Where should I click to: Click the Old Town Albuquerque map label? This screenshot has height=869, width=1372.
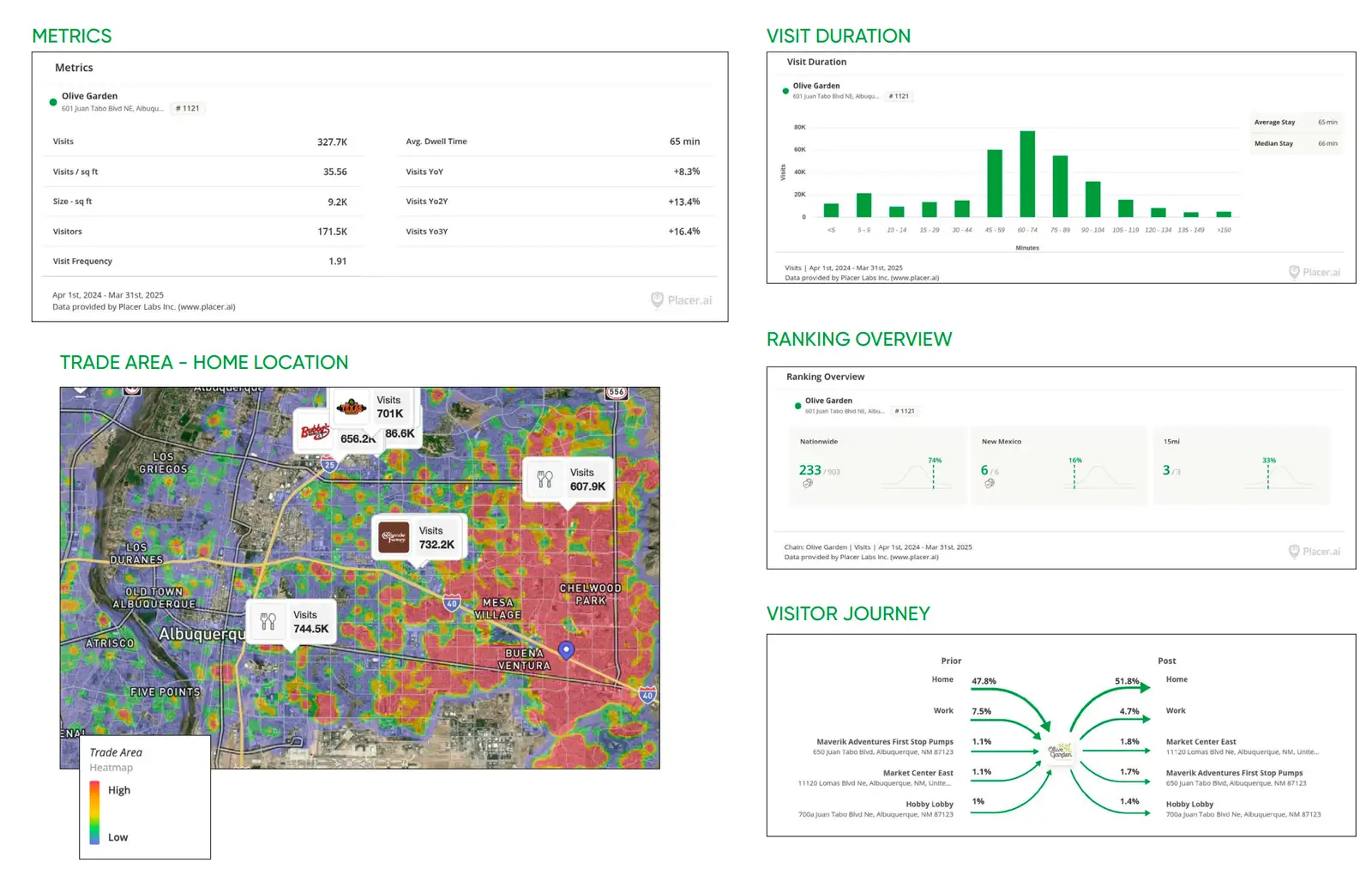(x=154, y=598)
